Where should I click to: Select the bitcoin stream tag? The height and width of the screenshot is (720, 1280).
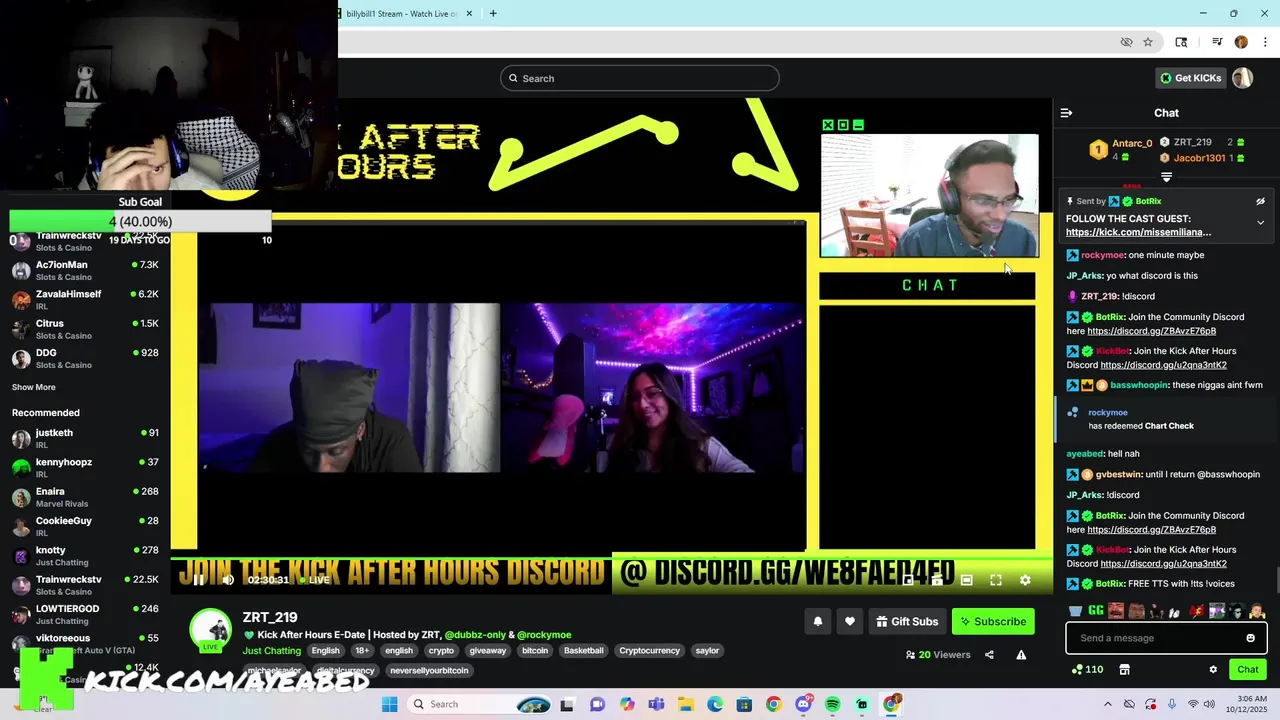pyautogui.click(x=535, y=651)
